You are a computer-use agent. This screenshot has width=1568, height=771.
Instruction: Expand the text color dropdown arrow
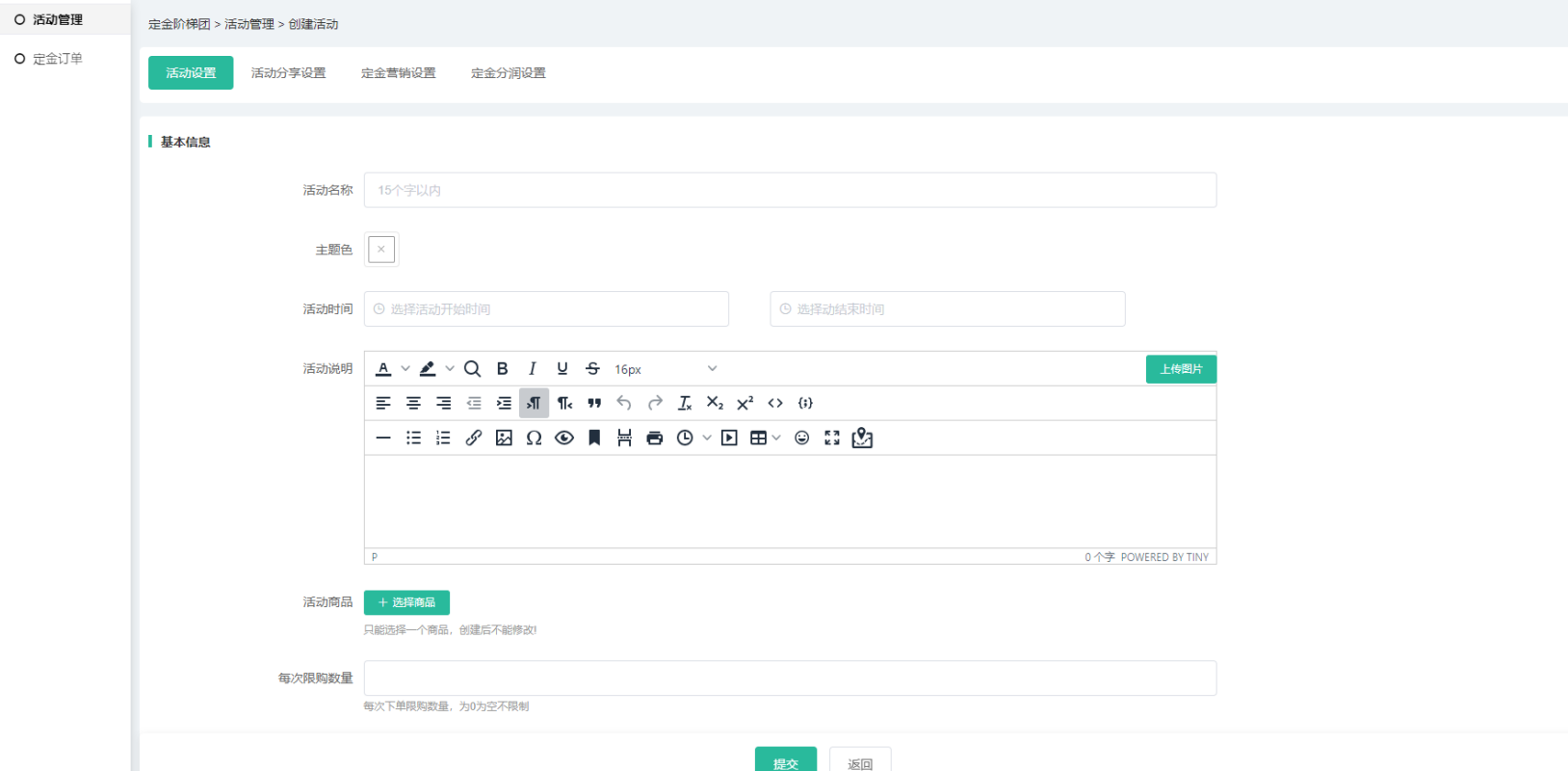pyautogui.click(x=405, y=369)
